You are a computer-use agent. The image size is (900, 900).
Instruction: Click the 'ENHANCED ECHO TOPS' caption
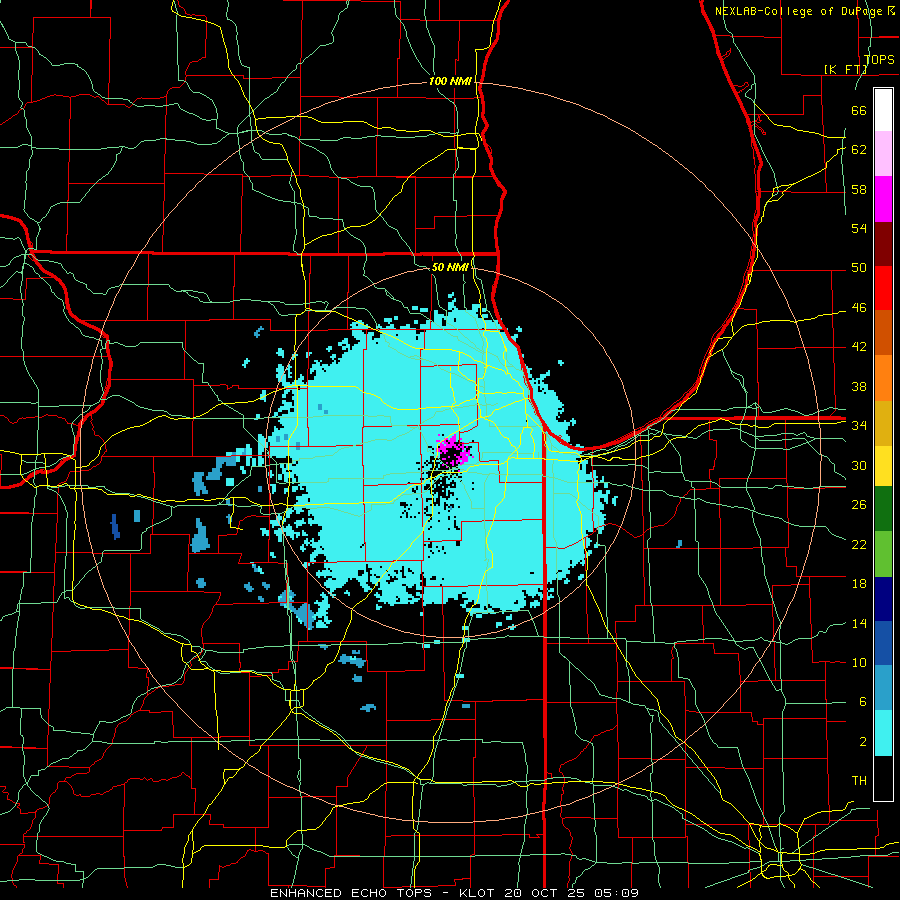tap(351, 893)
